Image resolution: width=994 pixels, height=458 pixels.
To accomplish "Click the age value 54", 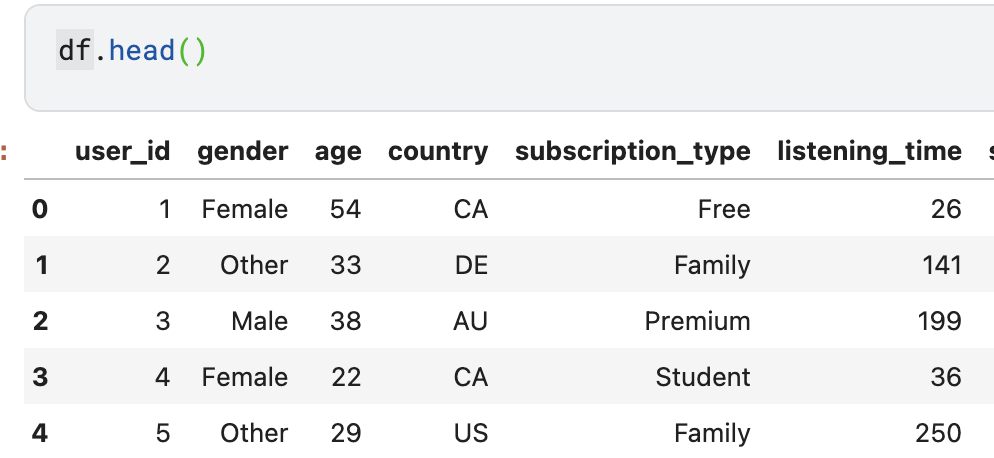I will click(345, 209).
